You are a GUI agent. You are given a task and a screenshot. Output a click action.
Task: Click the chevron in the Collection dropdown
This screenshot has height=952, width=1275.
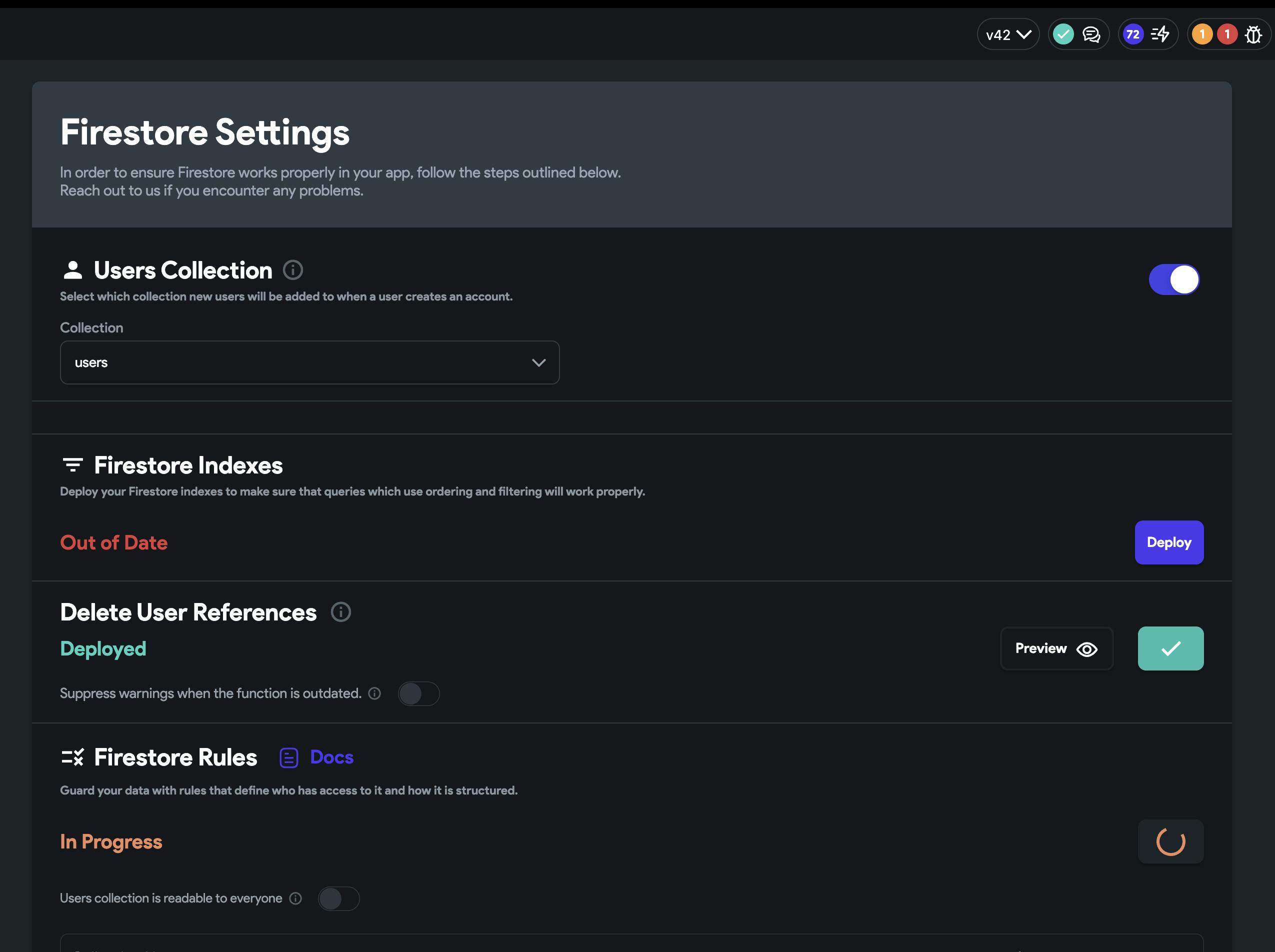538,362
